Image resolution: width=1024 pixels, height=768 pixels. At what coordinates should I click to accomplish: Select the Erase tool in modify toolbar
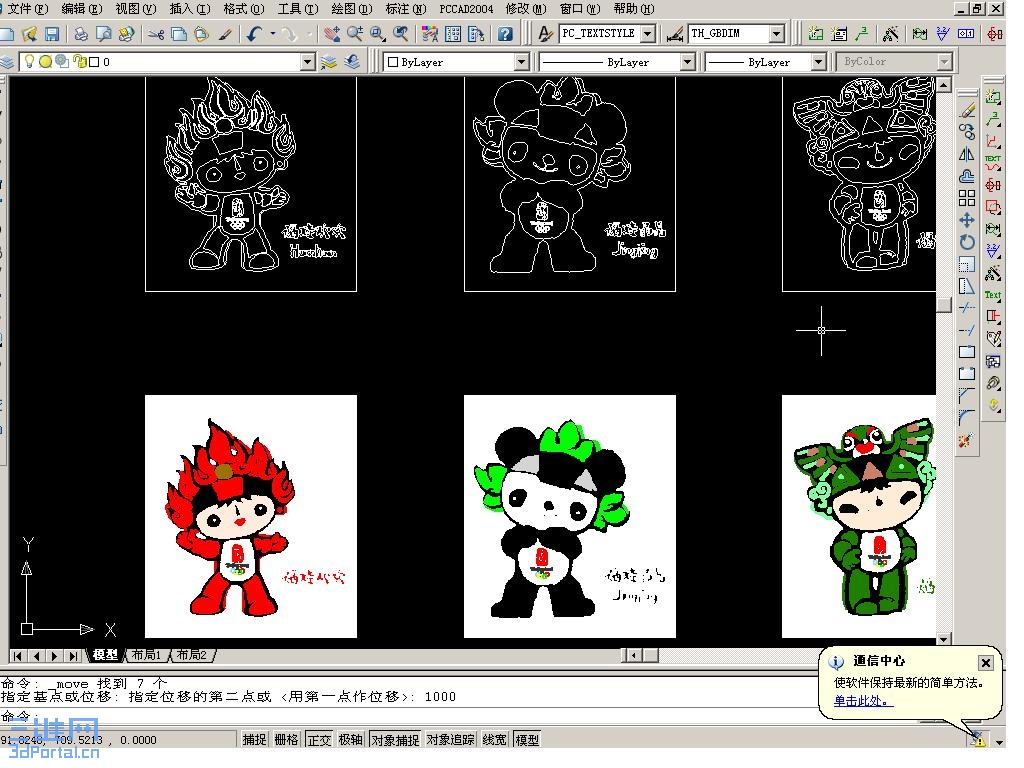967,112
